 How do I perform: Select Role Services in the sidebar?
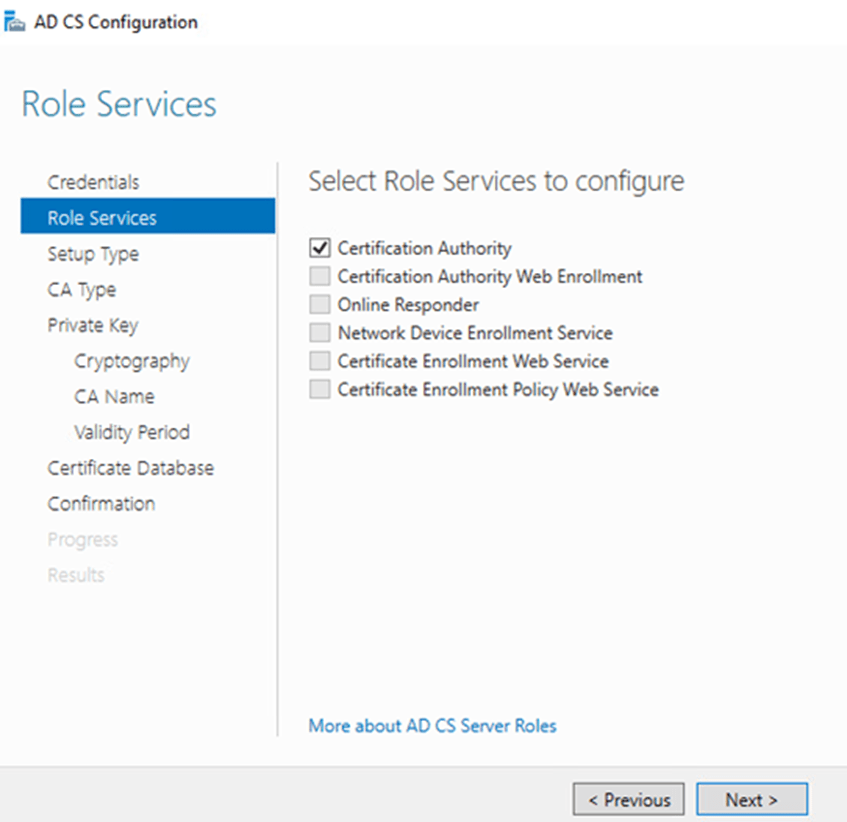click(x=102, y=218)
